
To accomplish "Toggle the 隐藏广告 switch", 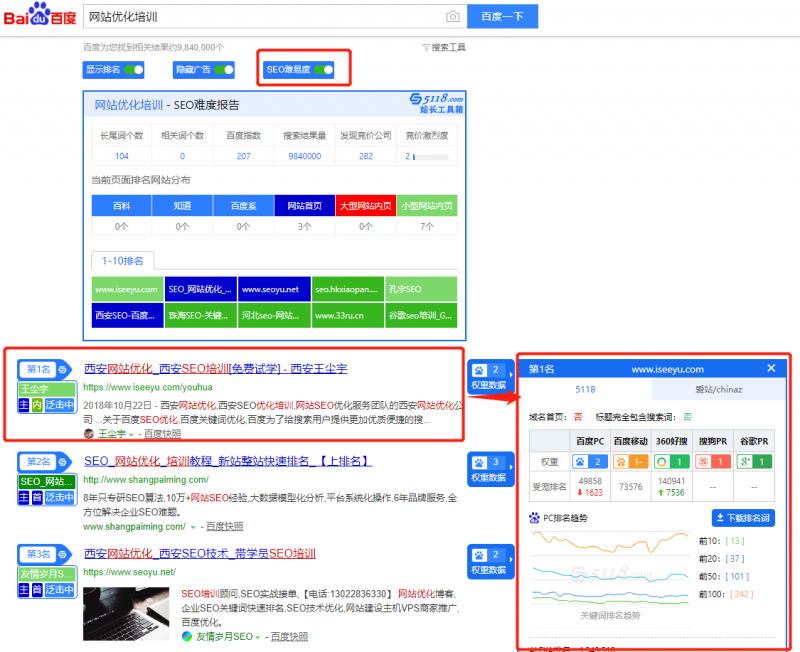I will (x=223, y=69).
